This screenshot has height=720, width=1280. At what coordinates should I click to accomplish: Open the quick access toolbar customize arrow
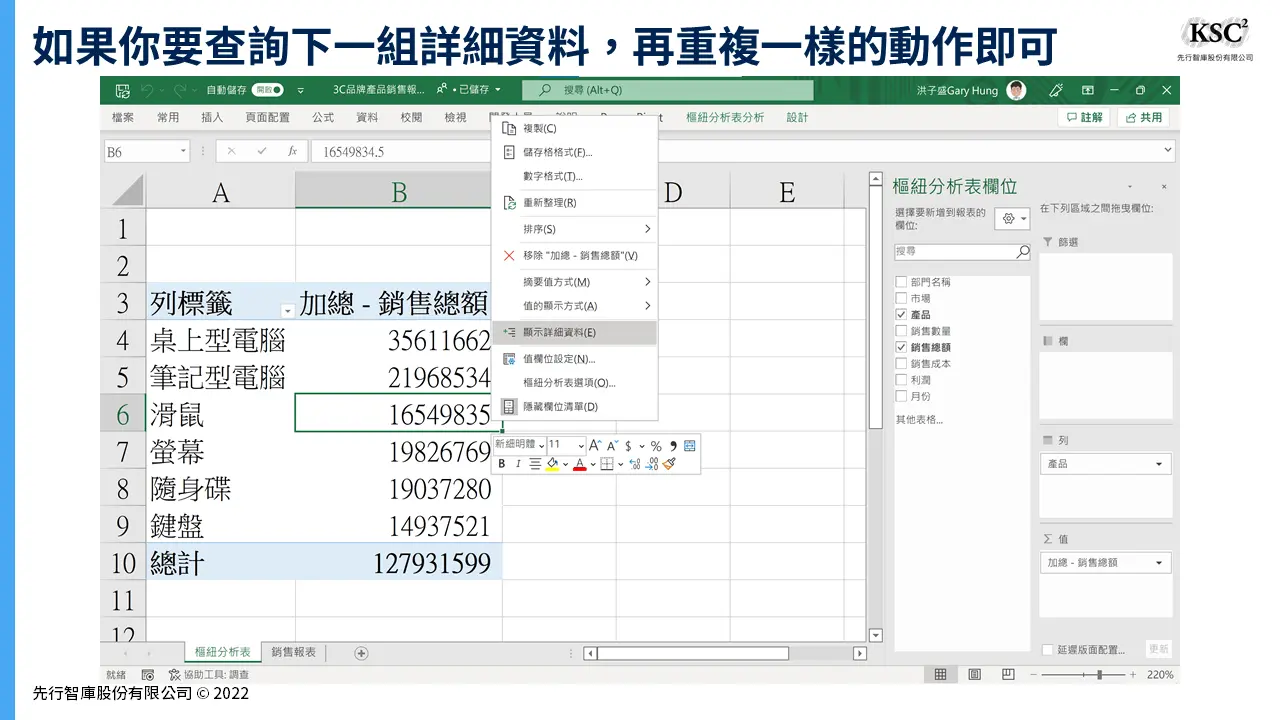coord(300,91)
